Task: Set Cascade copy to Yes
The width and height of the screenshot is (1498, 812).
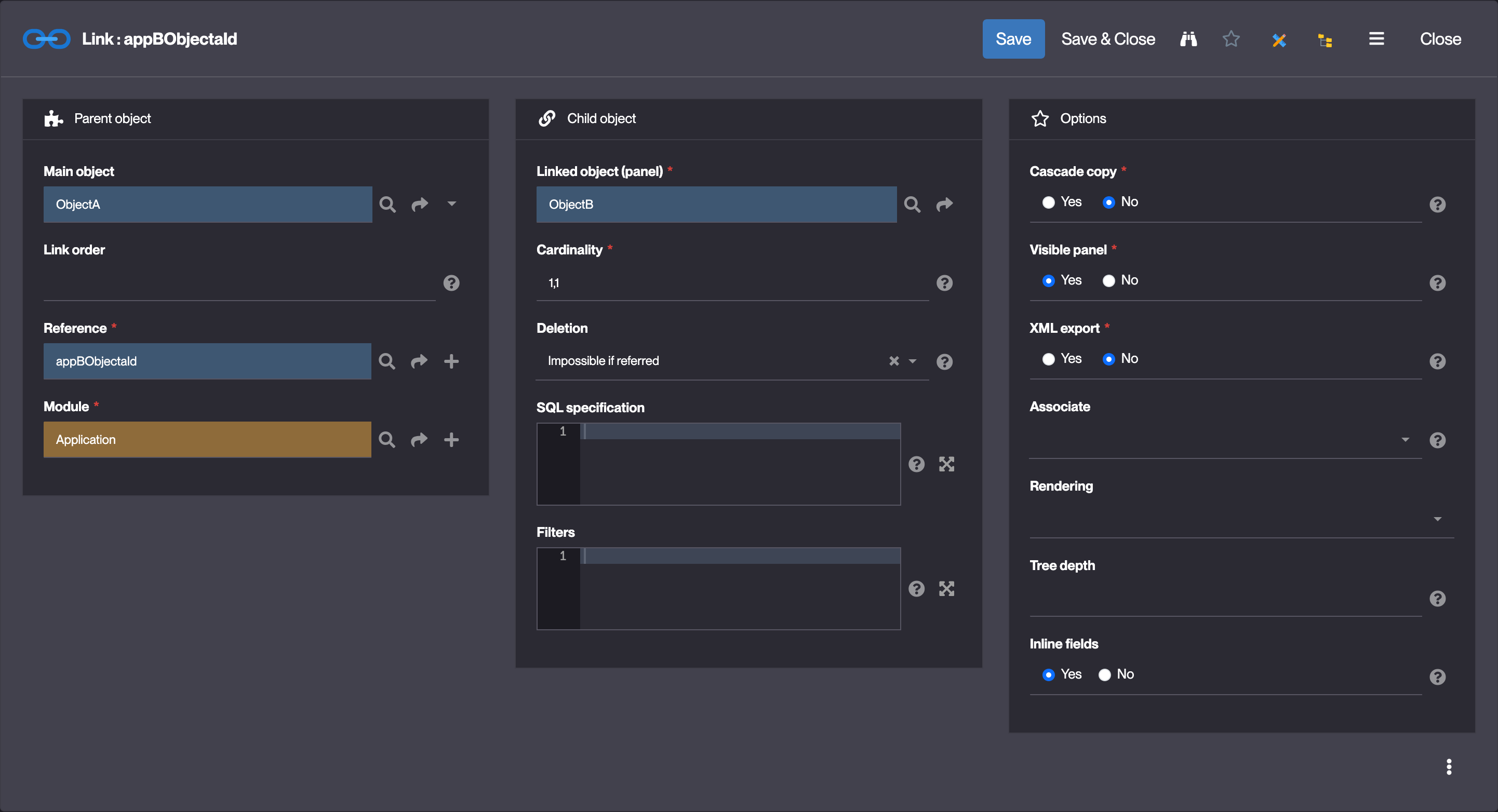Action: [x=1049, y=202]
